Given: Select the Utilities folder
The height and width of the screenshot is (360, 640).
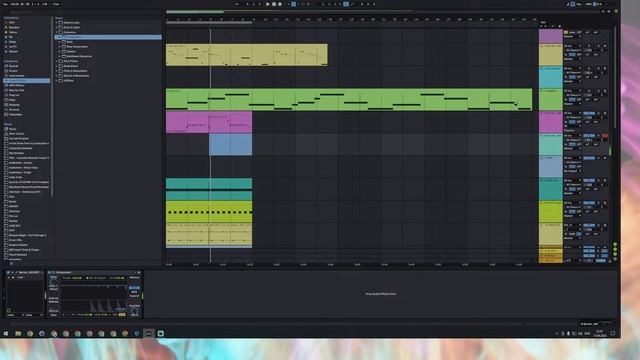Looking at the screenshot, I should [69, 81].
